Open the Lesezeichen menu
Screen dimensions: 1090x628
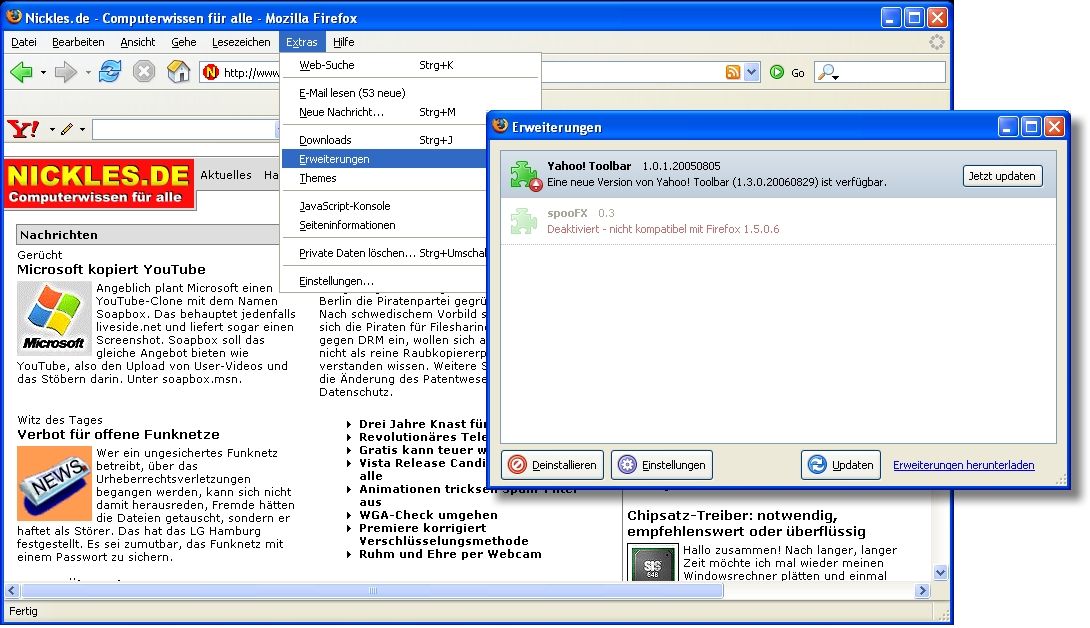(241, 42)
